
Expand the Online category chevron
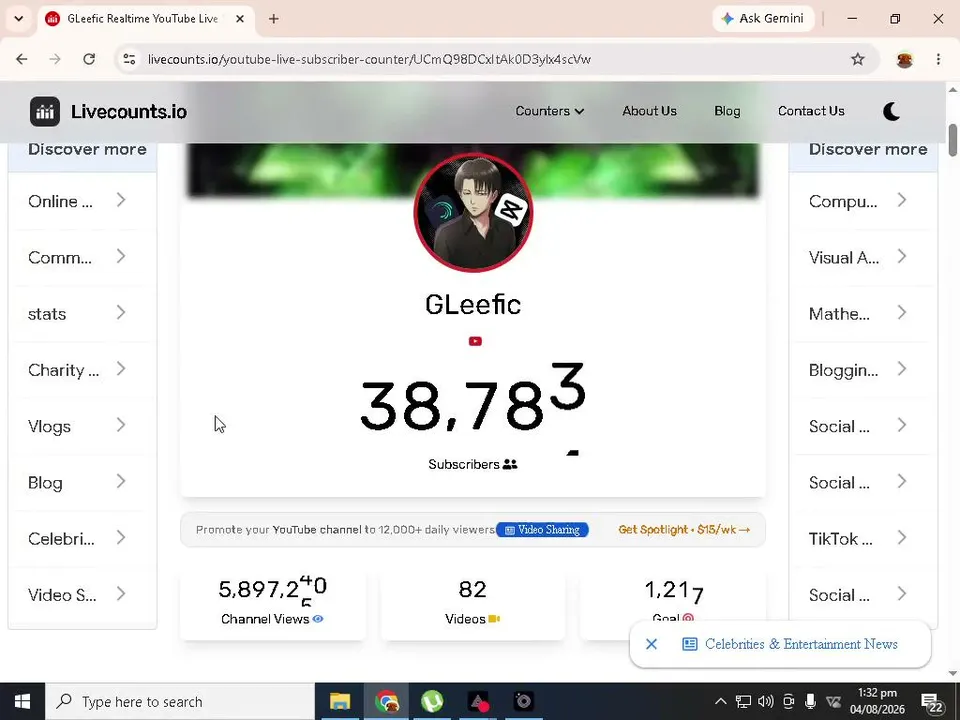(x=121, y=200)
